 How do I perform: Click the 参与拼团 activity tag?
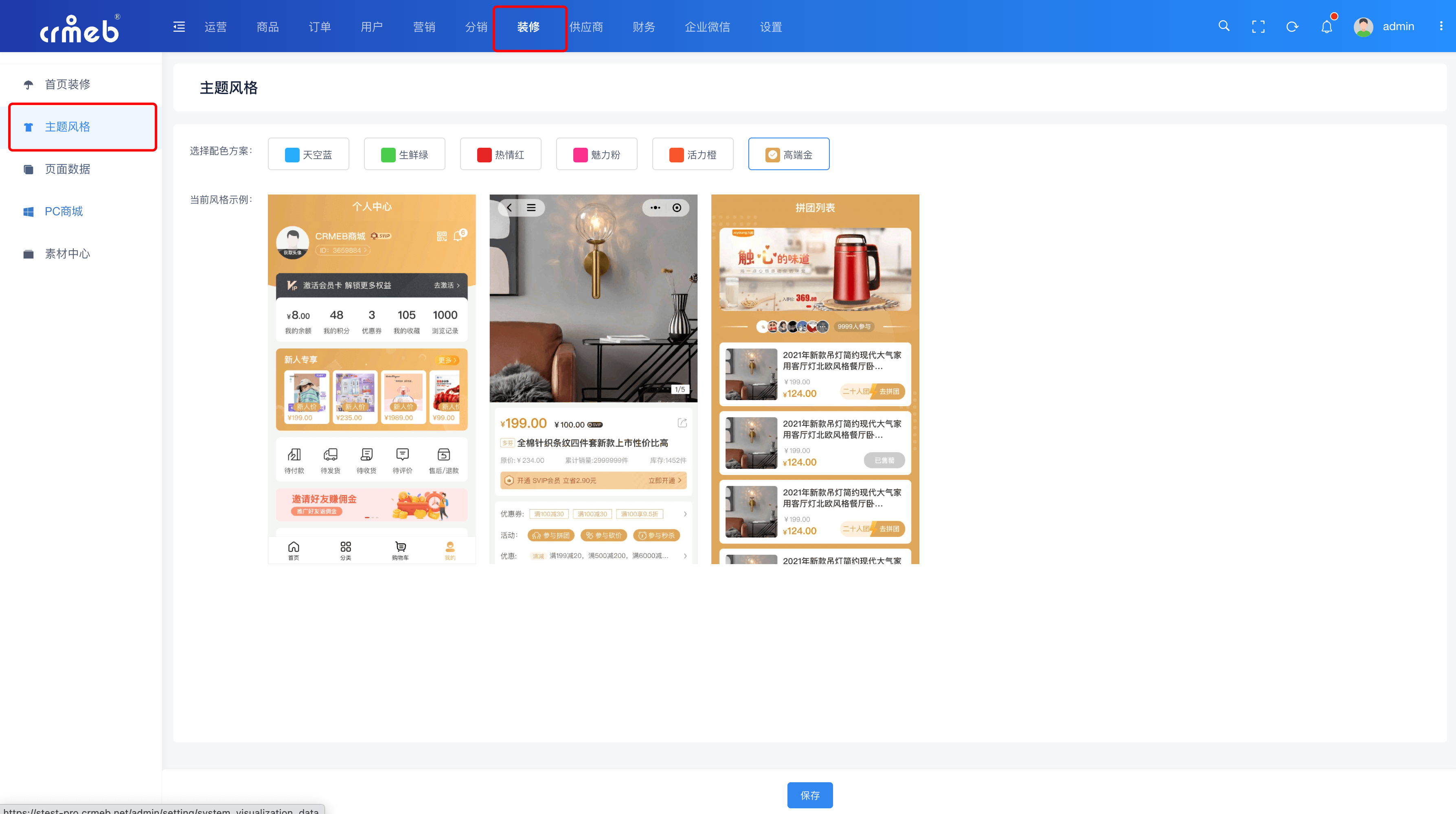[551, 535]
